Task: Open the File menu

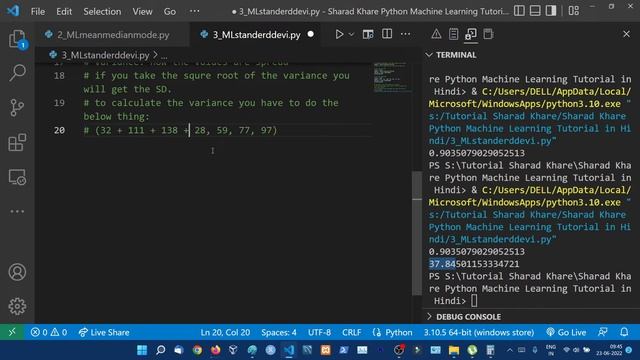Action: coord(38,11)
